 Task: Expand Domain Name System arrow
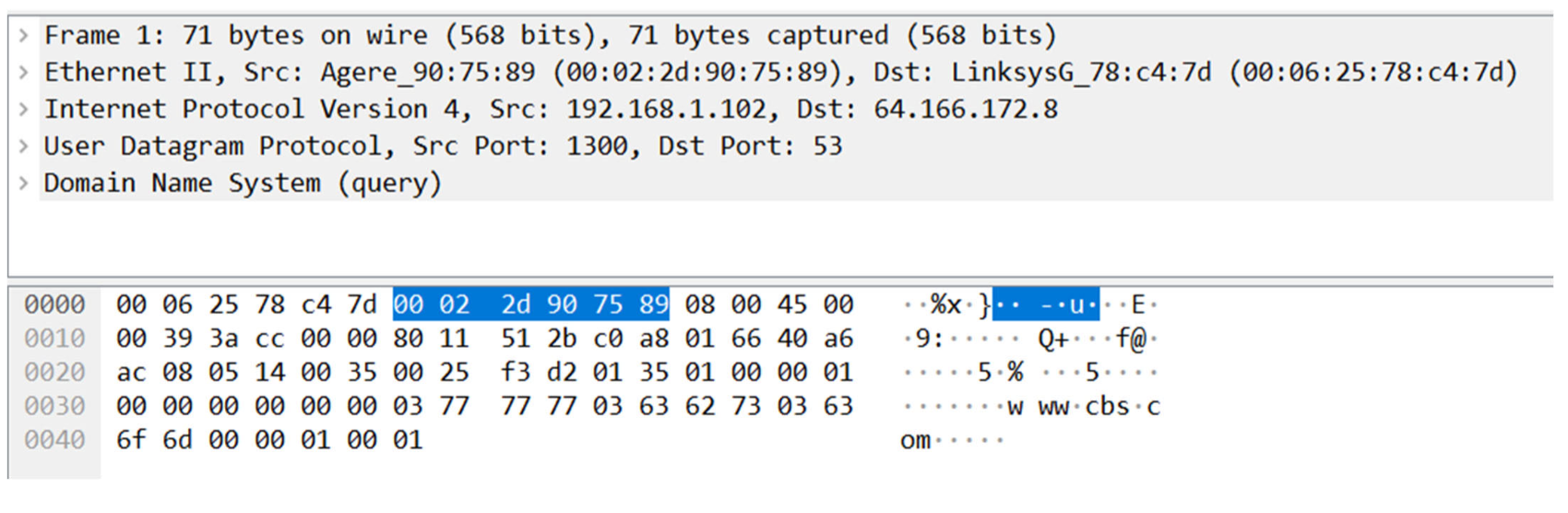[24, 184]
